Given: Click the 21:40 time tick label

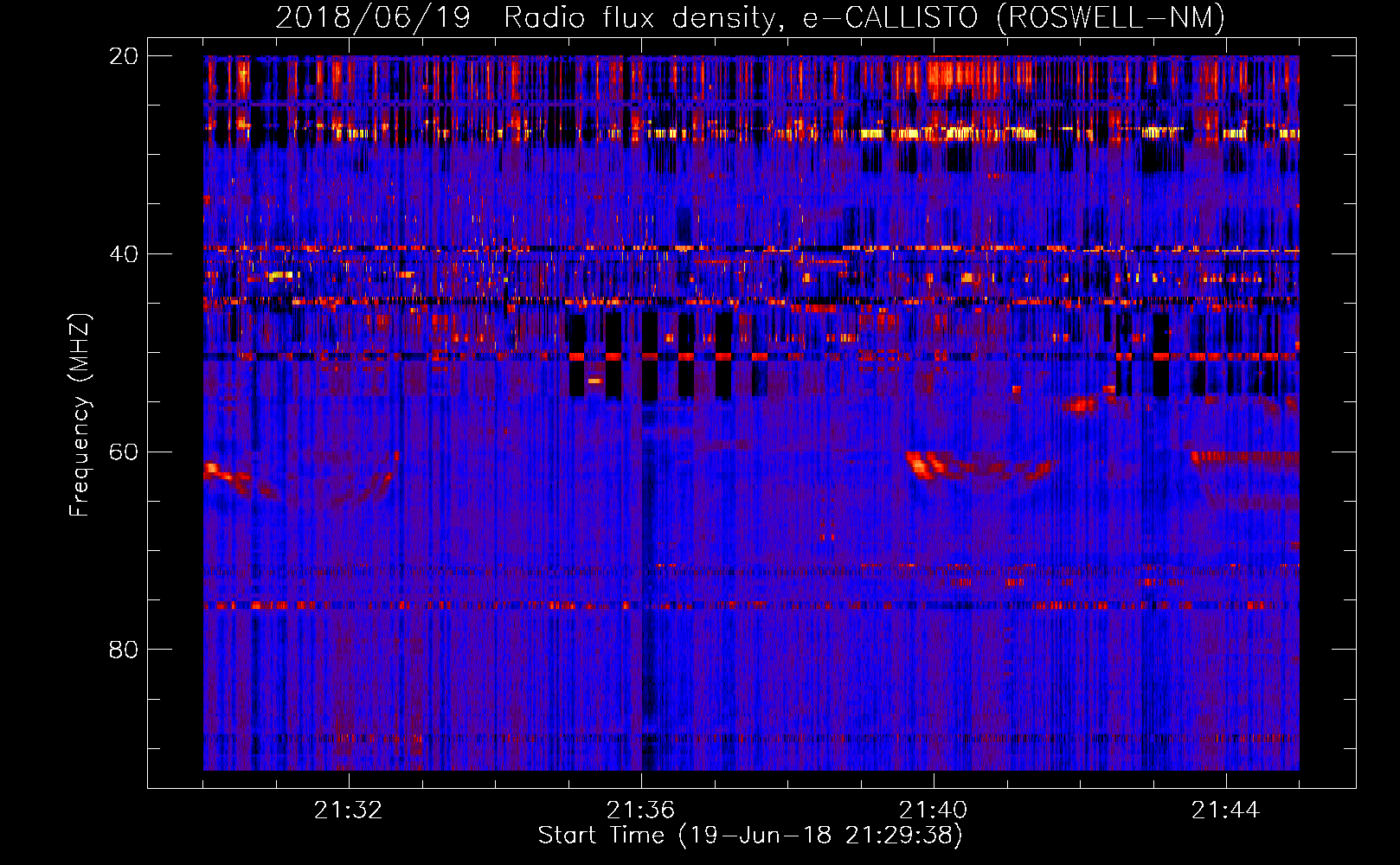Looking at the screenshot, I should 933,810.
